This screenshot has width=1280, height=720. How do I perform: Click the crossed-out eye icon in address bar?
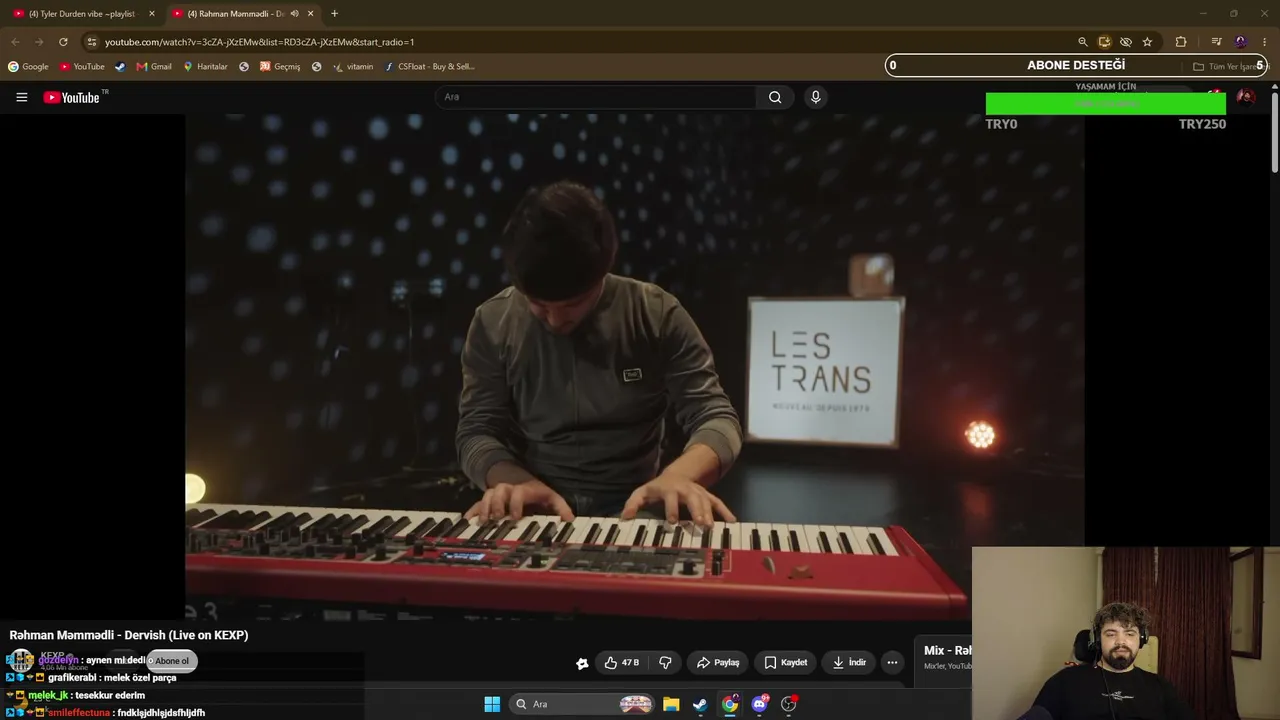(x=1126, y=42)
